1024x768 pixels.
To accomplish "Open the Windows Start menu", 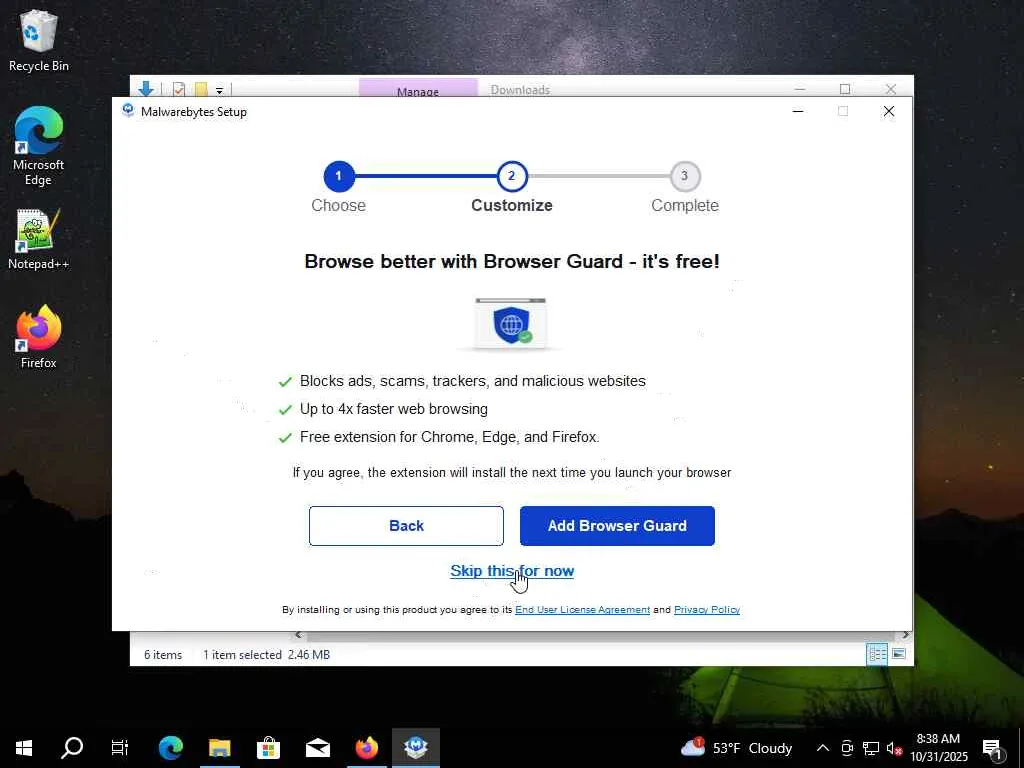I will click(x=24, y=748).
